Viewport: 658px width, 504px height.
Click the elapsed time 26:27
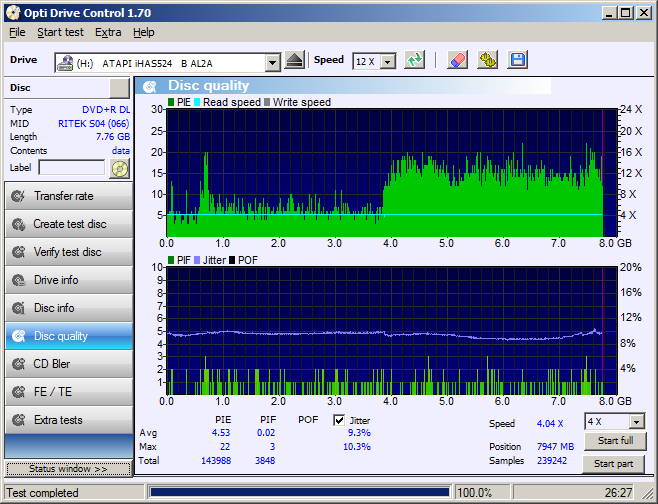coord(619,493)
